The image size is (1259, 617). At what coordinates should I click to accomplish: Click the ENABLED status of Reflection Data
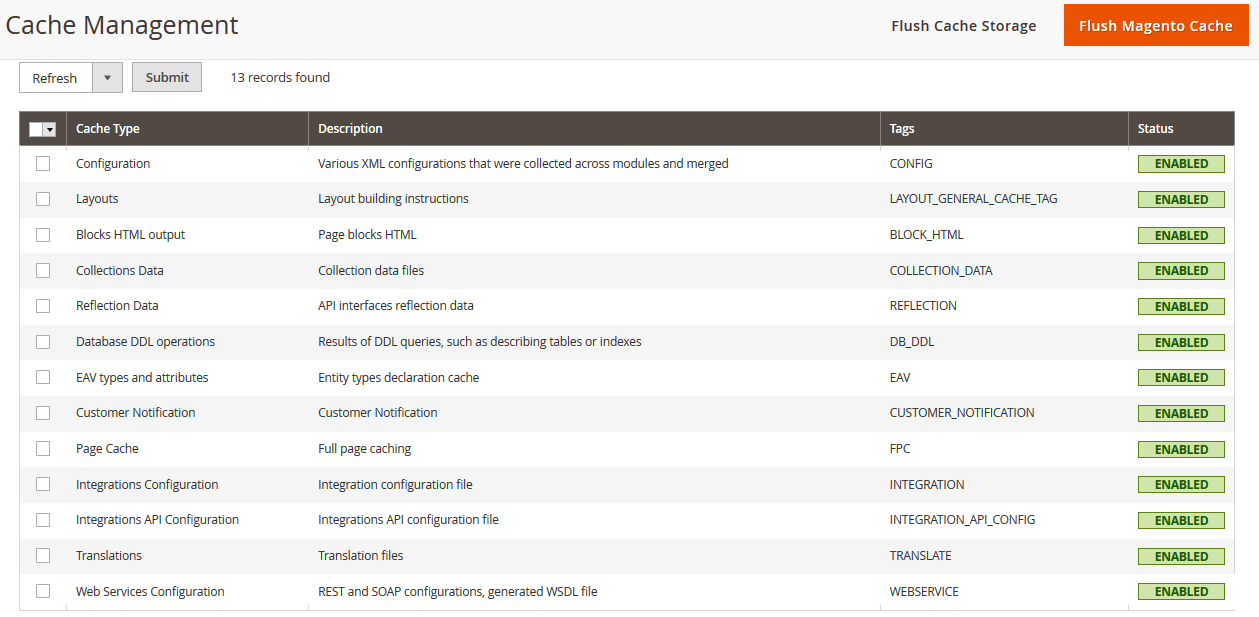(x=1181, y=307)
